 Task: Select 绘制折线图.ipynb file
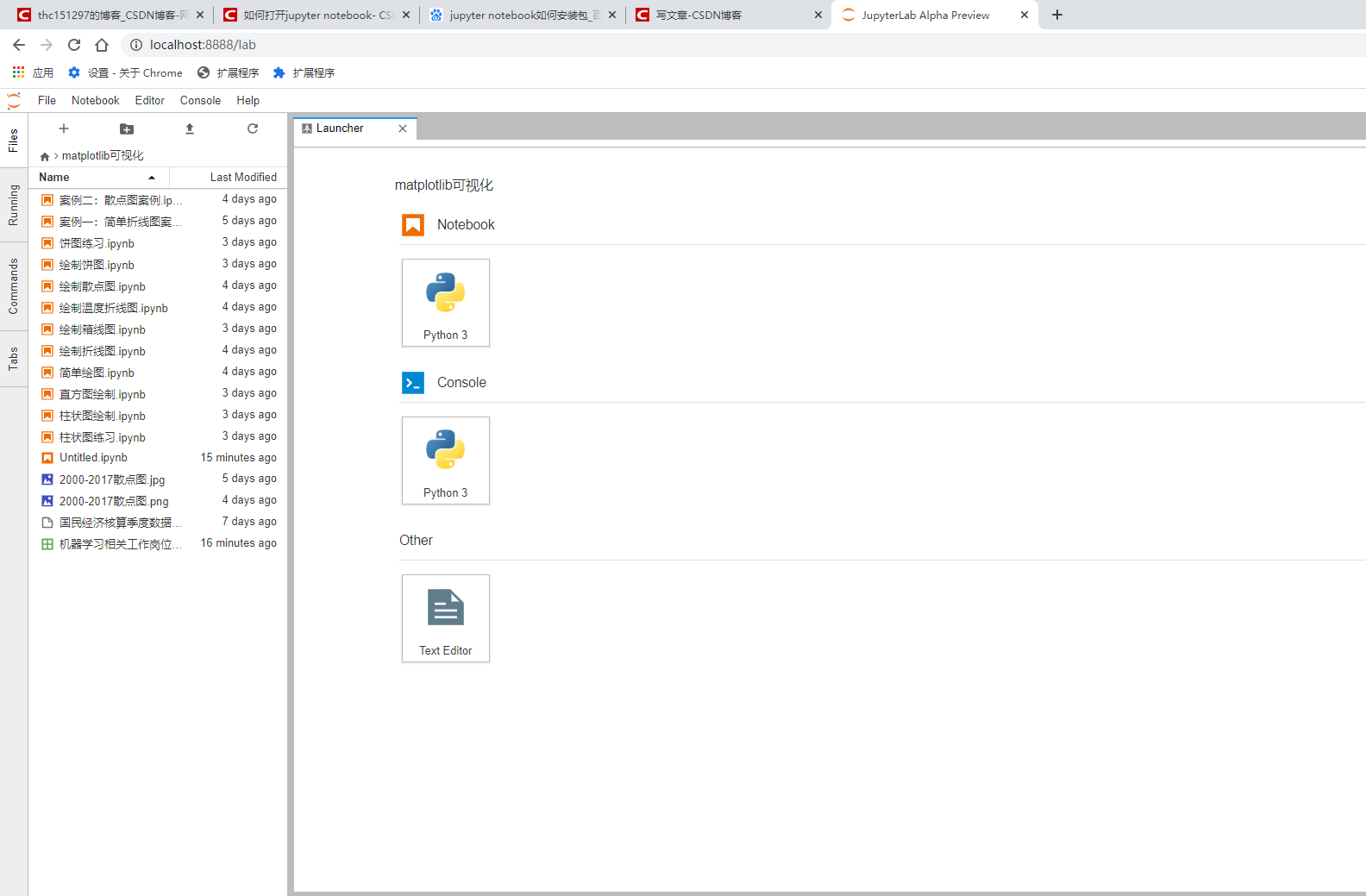[158, 351]
